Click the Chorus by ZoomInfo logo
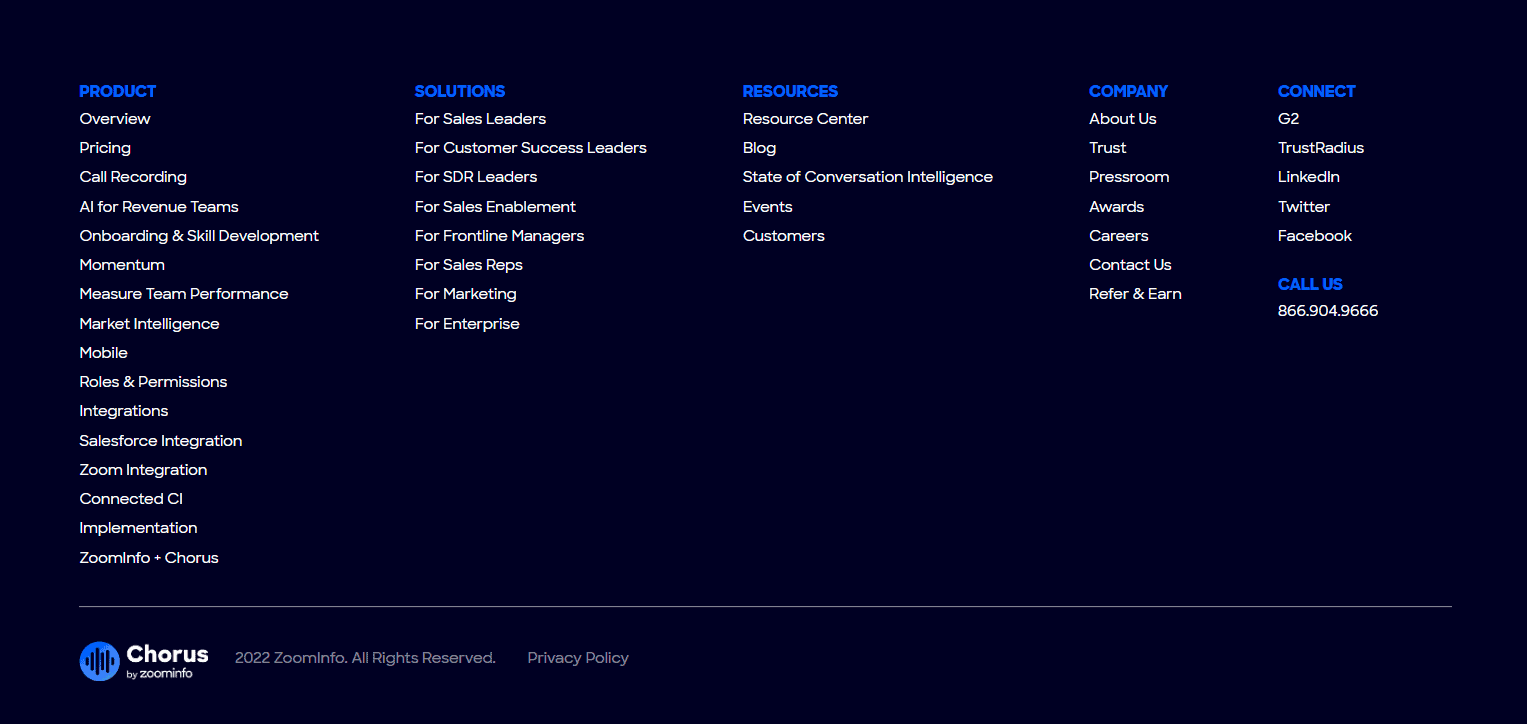The image size is (1527, 724). coord(144,660)
